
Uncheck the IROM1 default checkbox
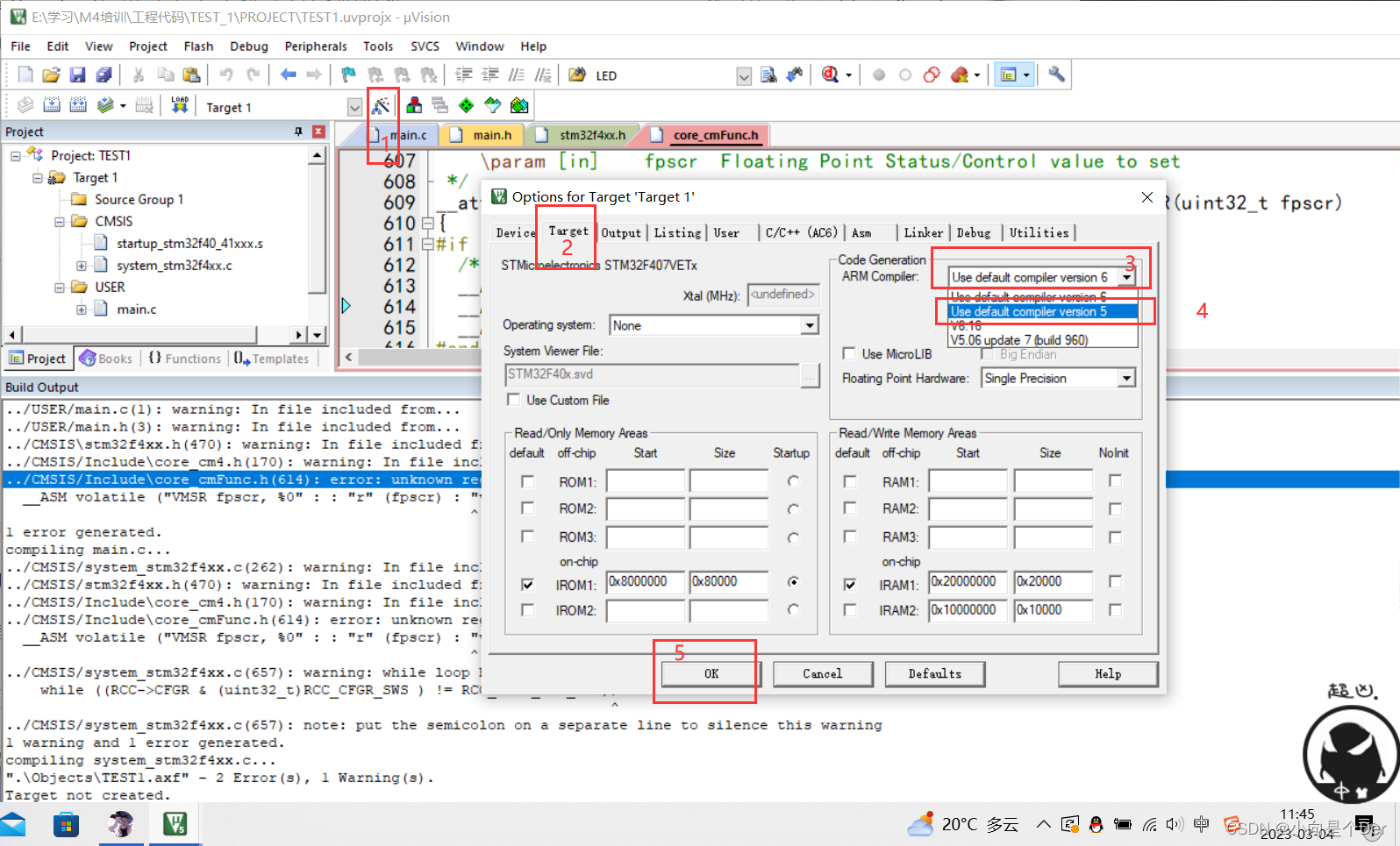tap(527, 584)
